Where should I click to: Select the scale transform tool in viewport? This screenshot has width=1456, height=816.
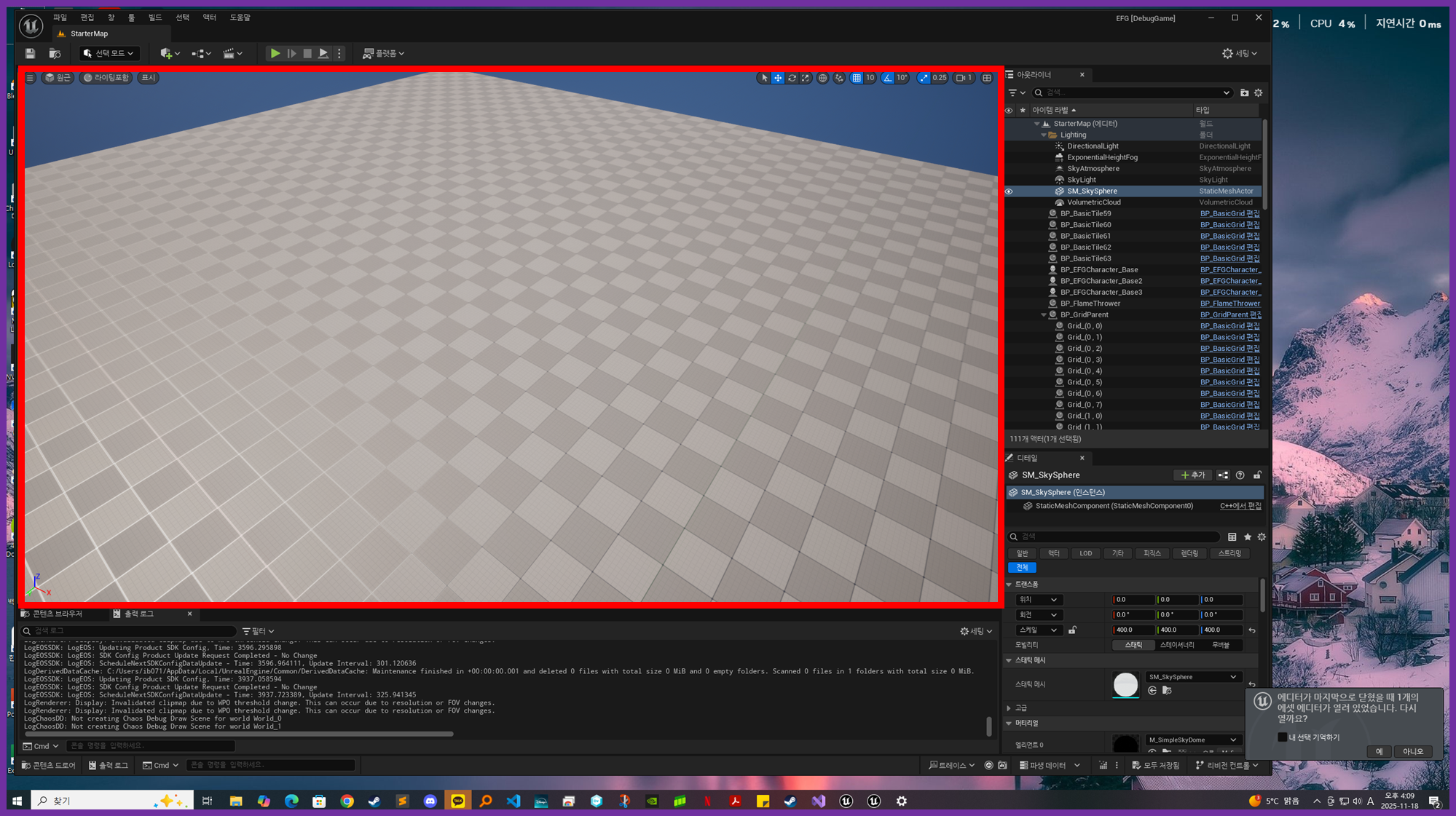tap(806, 78)
